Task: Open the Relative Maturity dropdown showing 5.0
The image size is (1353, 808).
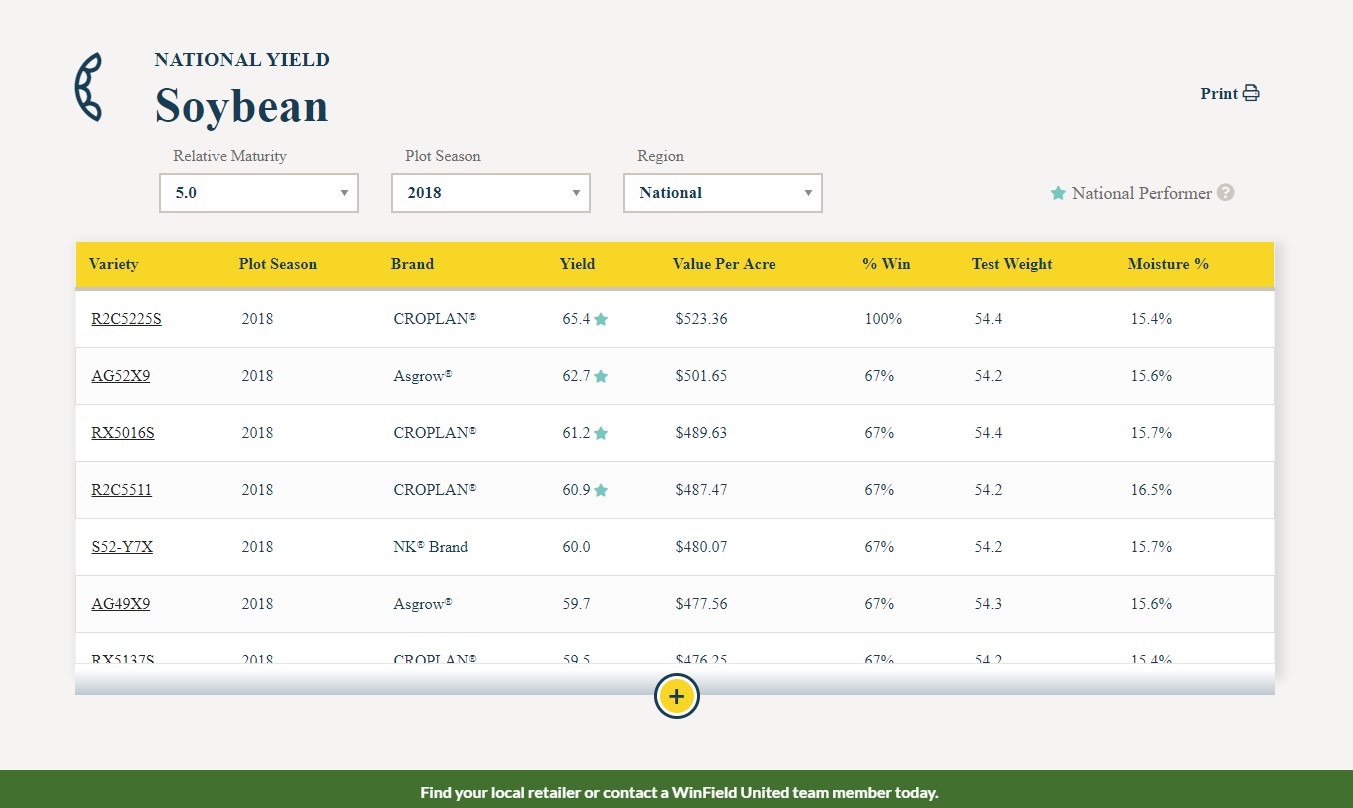Action: 259,193
